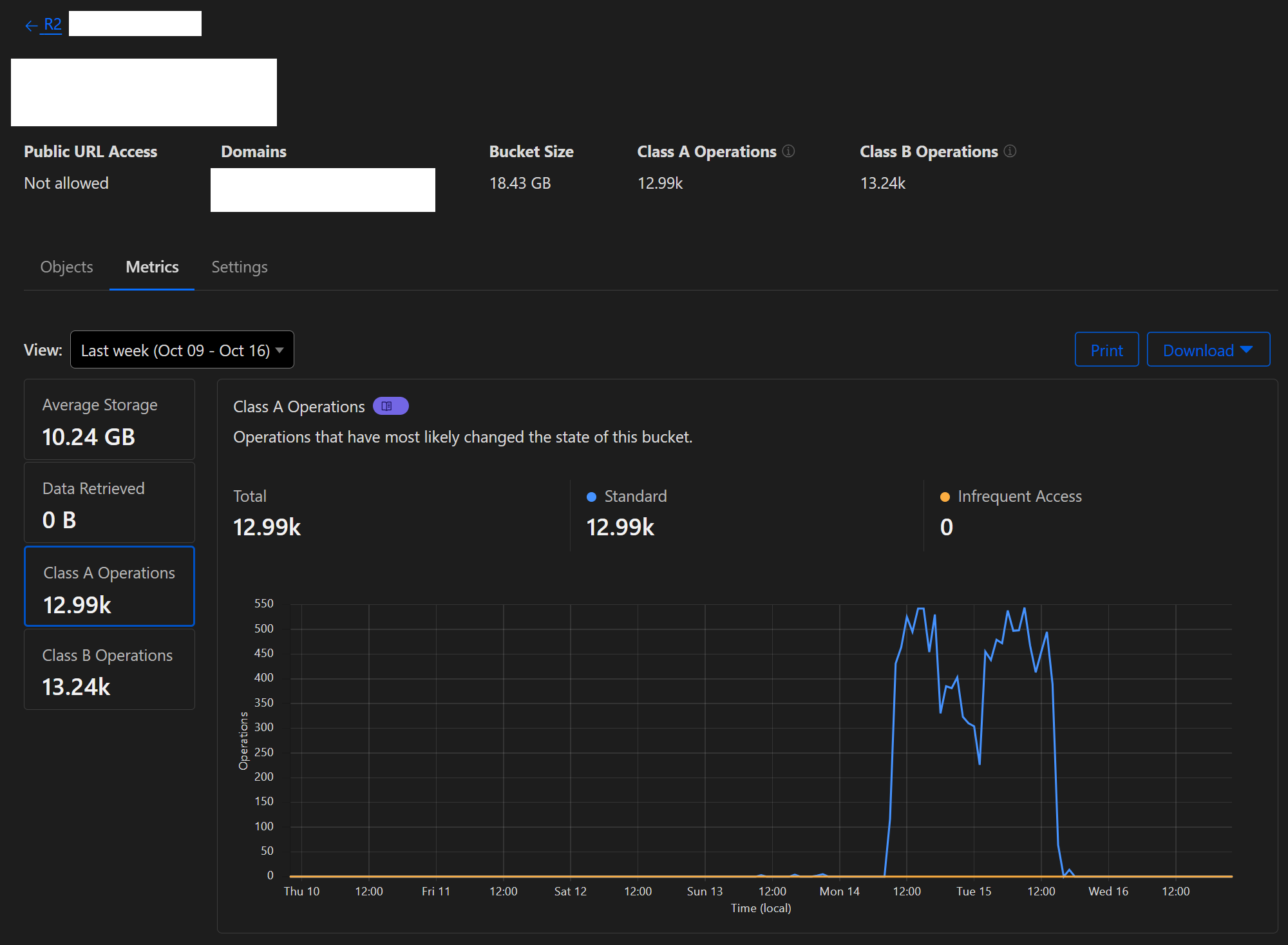Click the Tue 15 label on the time axis
Viewport: 1288px width, 945px height.
click(974, 891)
